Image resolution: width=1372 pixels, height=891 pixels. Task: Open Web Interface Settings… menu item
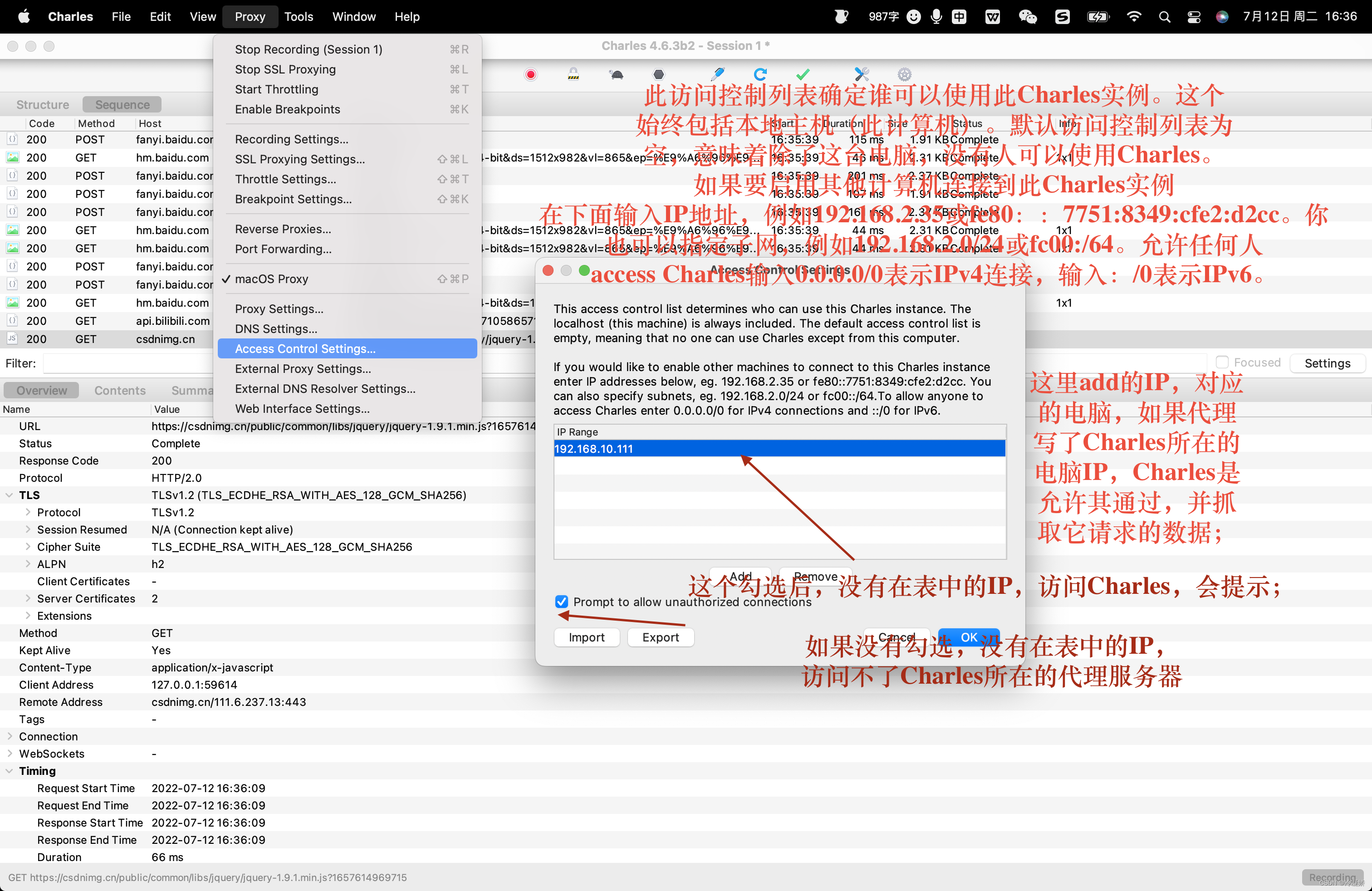click(x=347, y=409)
